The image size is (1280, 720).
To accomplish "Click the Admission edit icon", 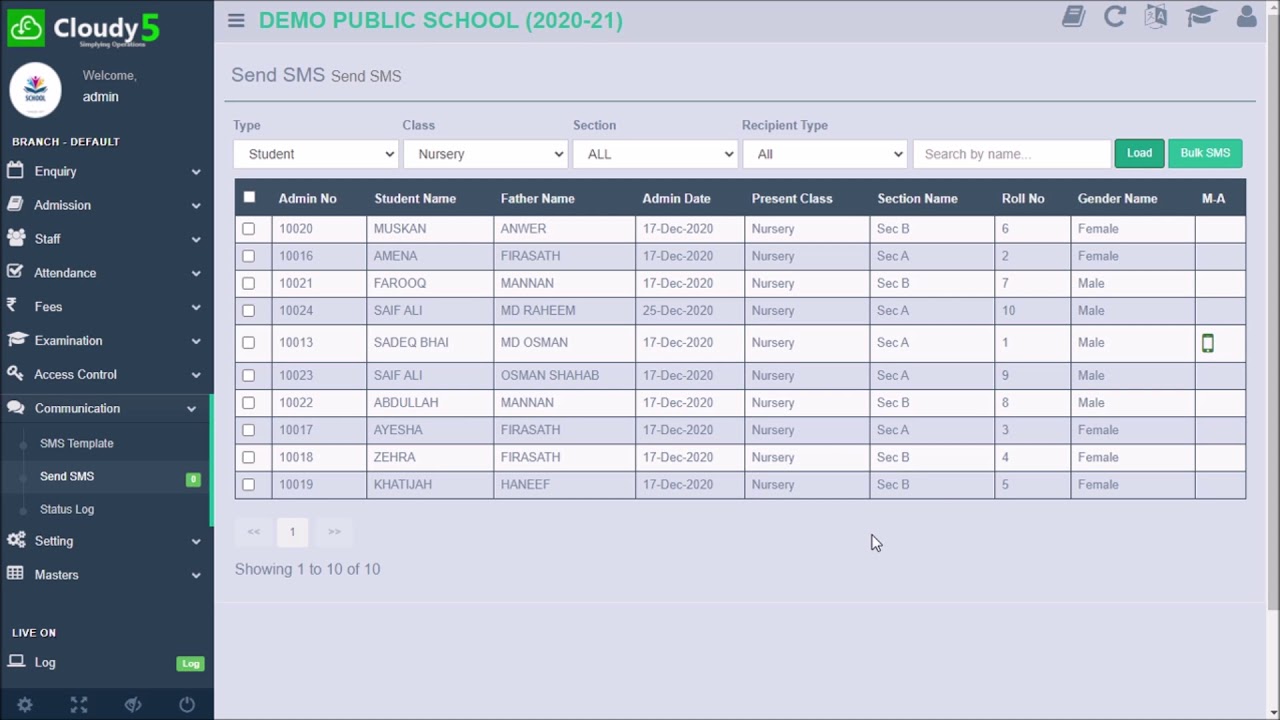I will (15, 205).
